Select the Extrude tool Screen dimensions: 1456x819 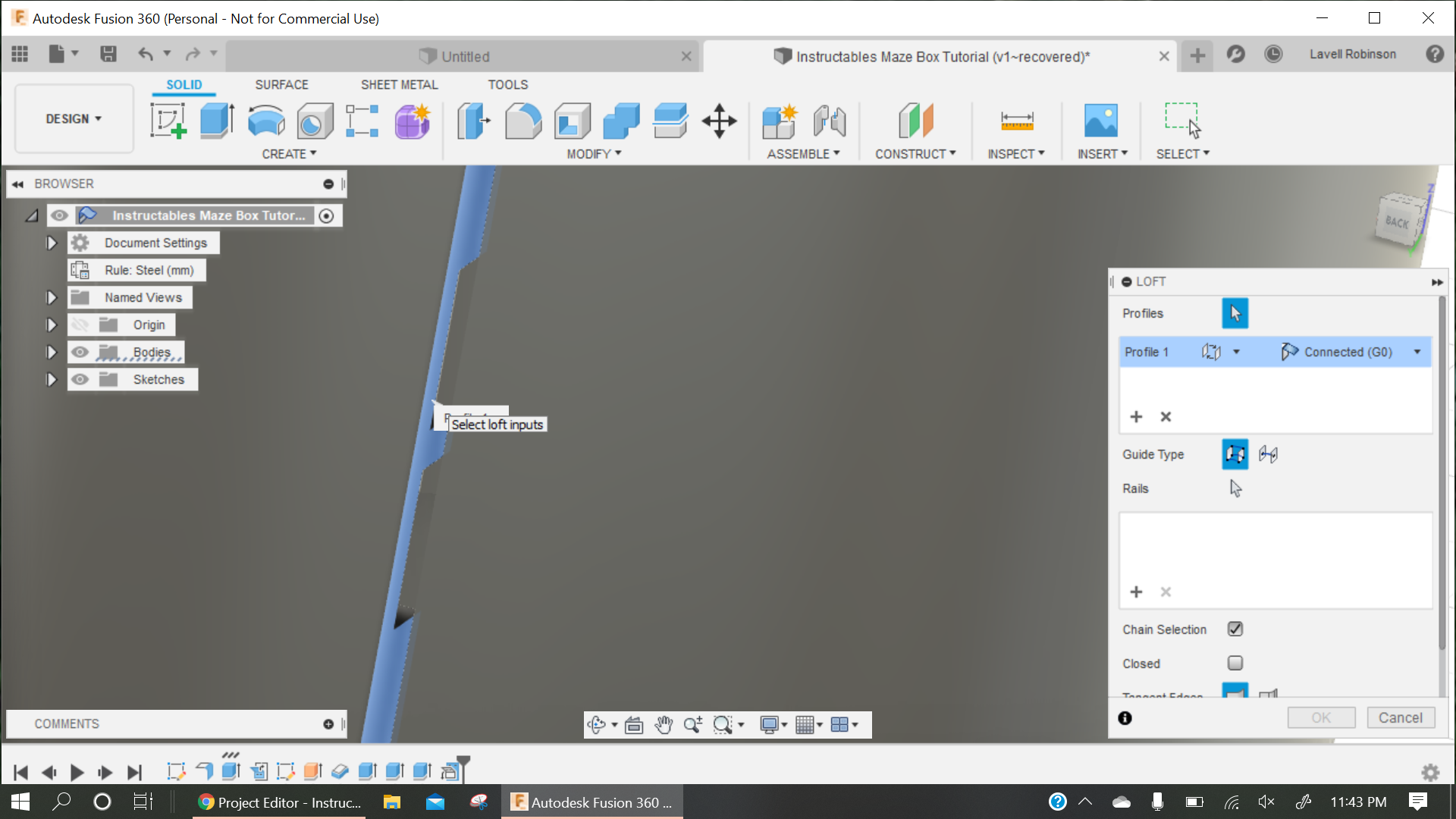click(217, 121)
